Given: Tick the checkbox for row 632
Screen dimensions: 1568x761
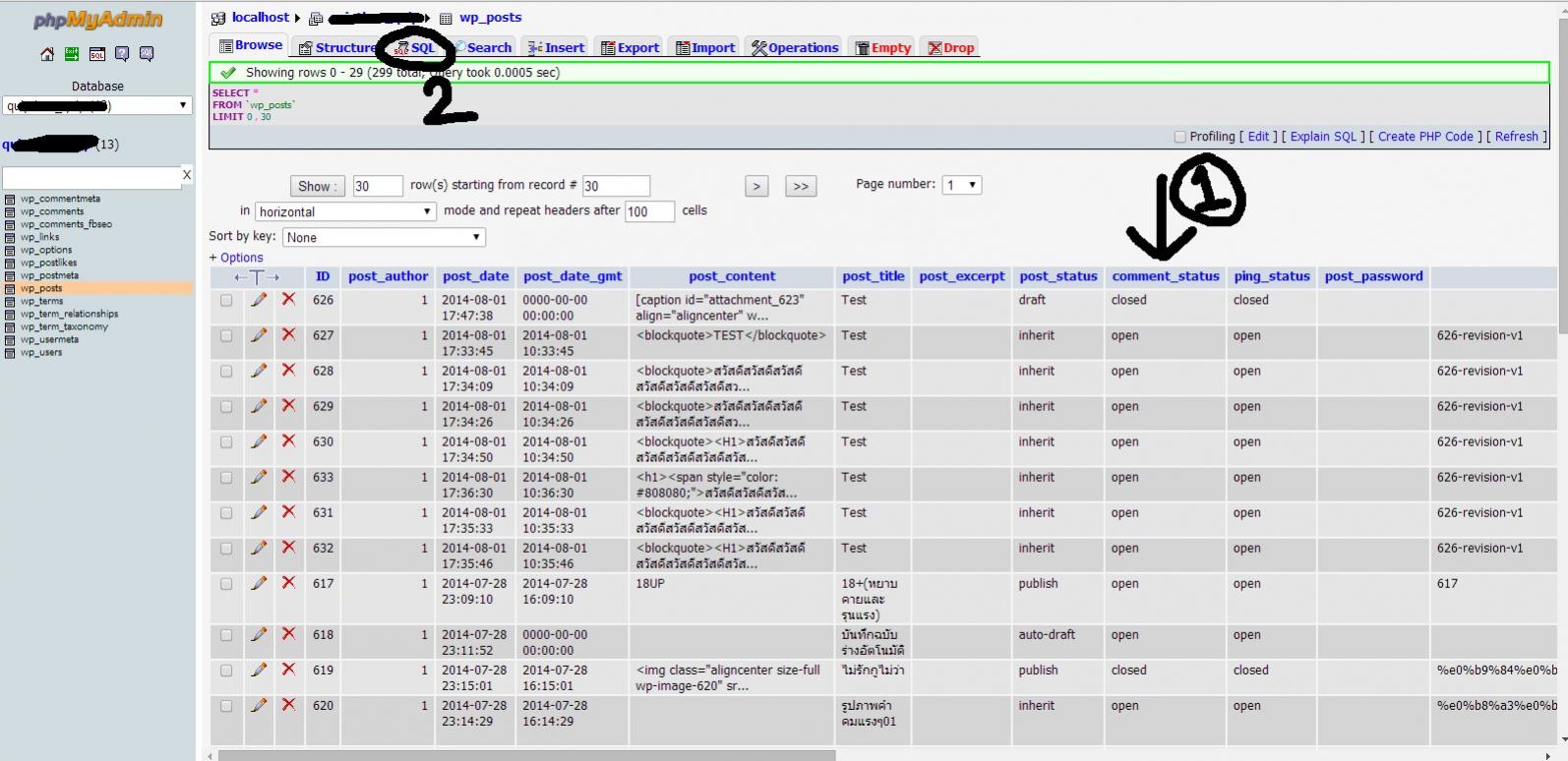Looking at the screenshot, I should tap(226, 549).
